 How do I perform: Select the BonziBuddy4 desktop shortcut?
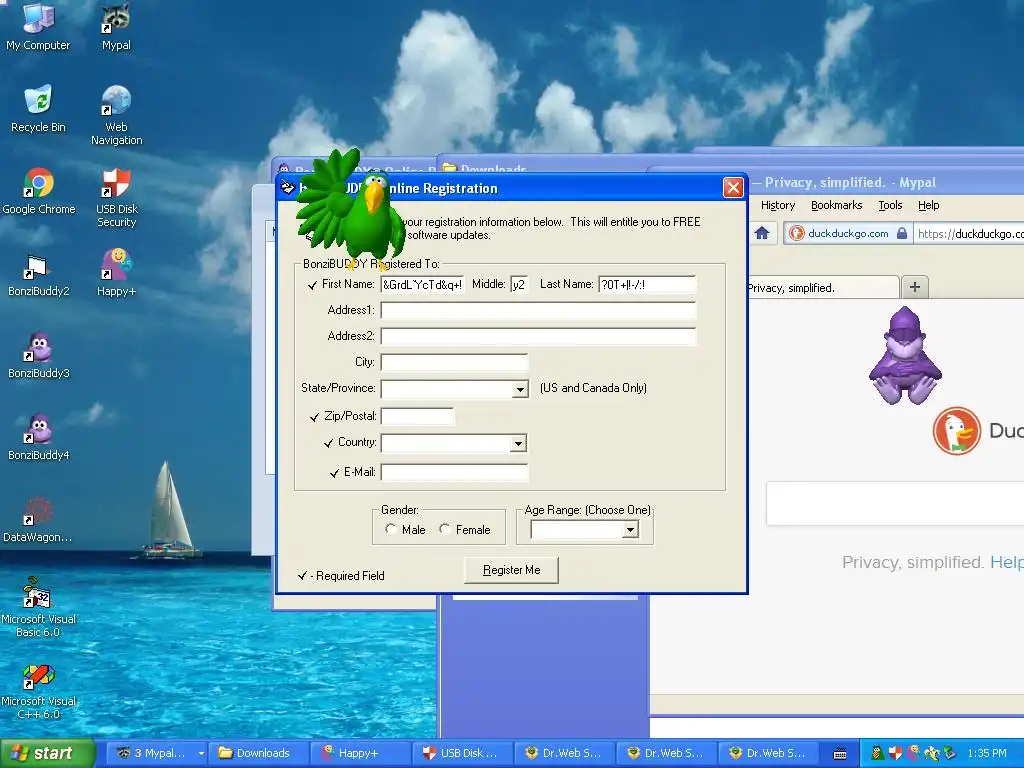(x=39, y=438)
